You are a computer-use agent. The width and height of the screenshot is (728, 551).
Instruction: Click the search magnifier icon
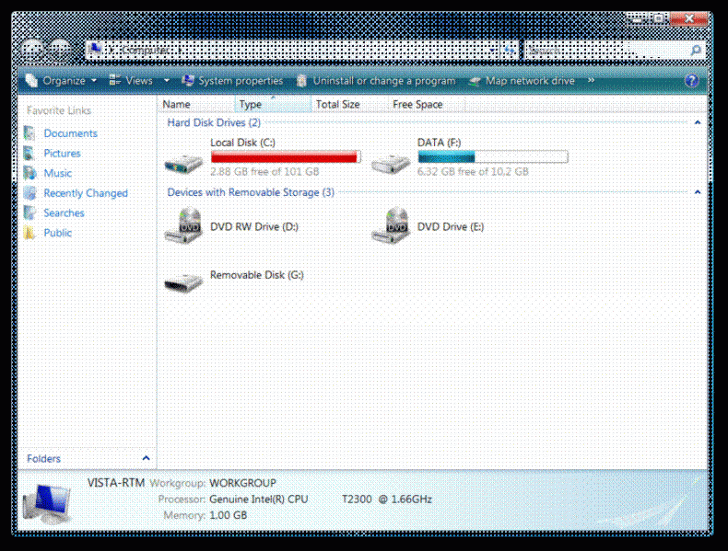click(x=696, y=50)
